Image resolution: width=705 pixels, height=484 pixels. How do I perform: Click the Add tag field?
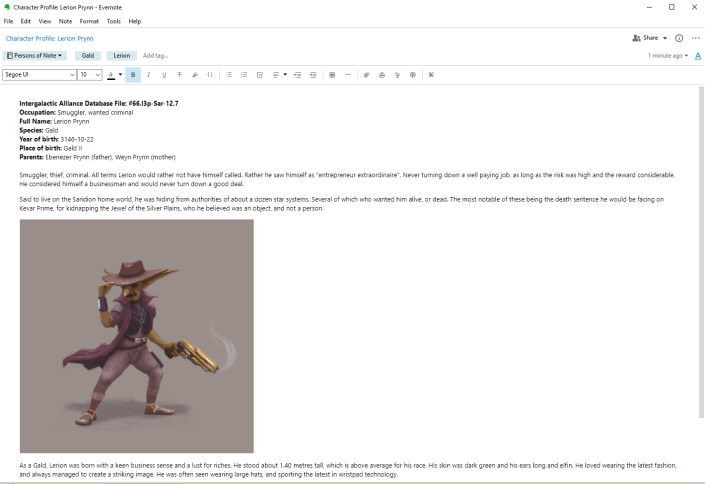point(155,56)
